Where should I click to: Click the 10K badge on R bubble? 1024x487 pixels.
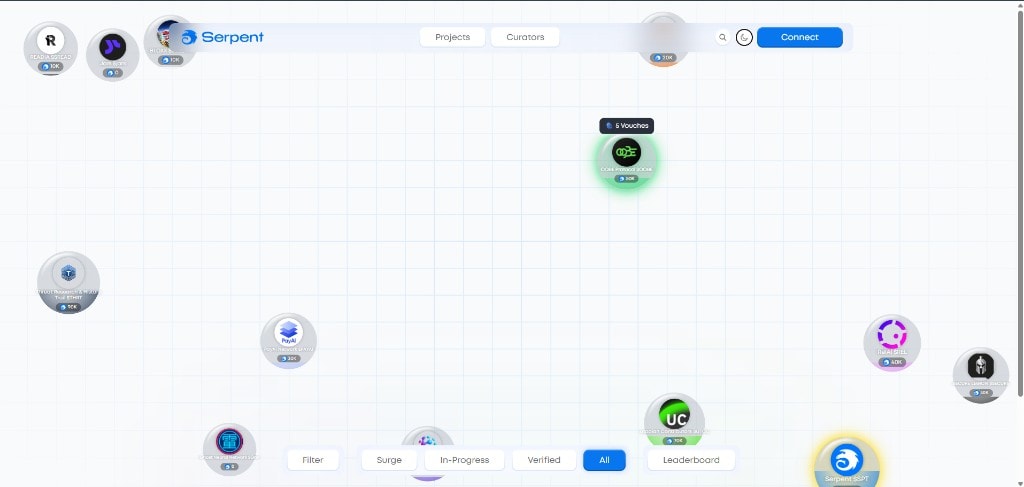tap(51, 67)
